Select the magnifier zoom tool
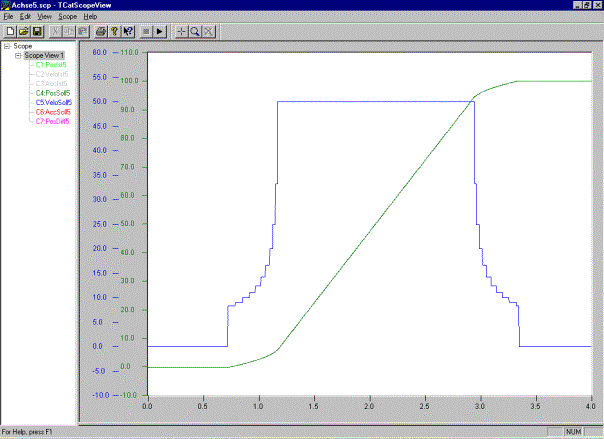 tap(194, 31)
